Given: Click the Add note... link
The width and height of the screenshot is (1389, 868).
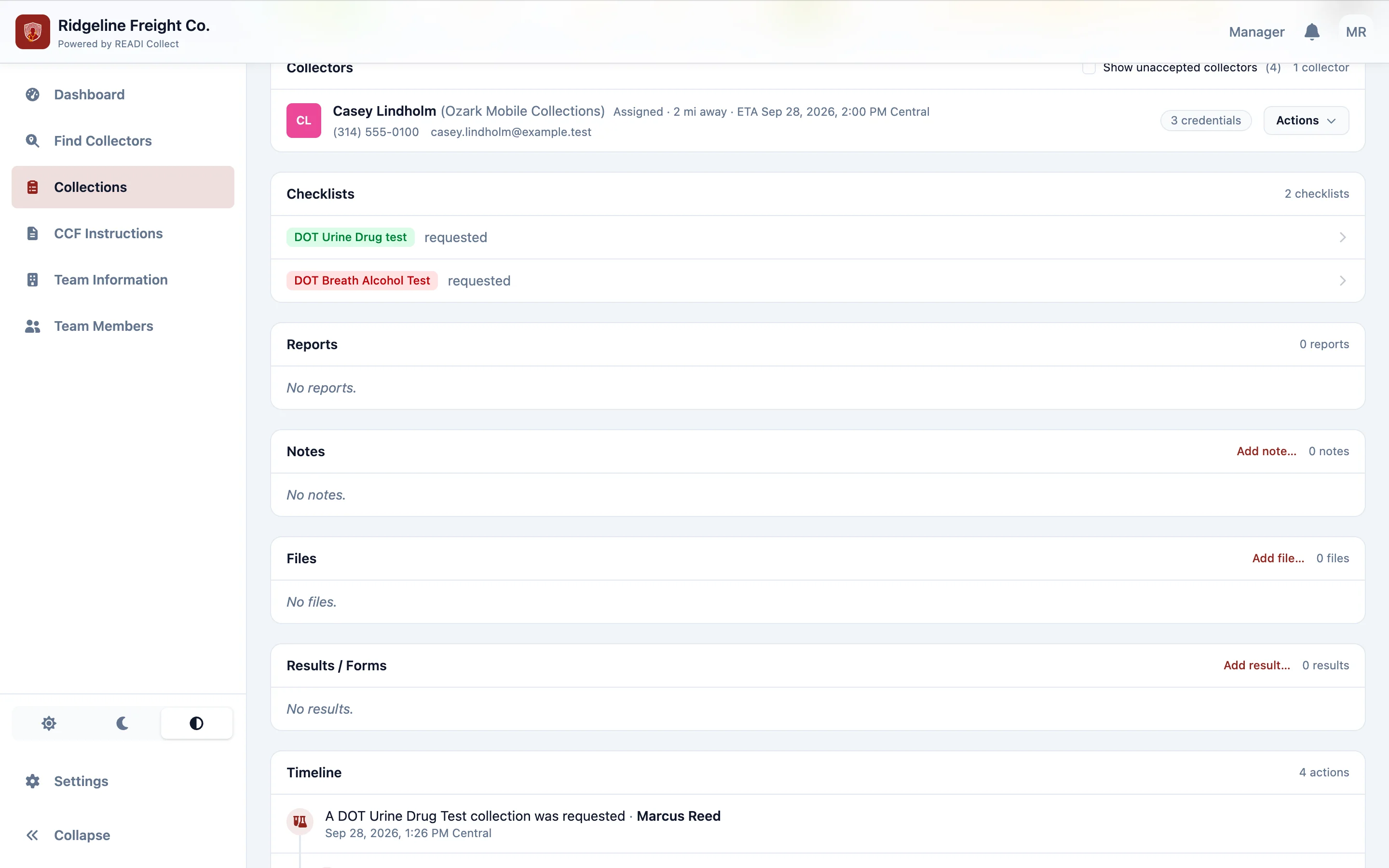Looking at the screenshot, I should point(1266,451).
